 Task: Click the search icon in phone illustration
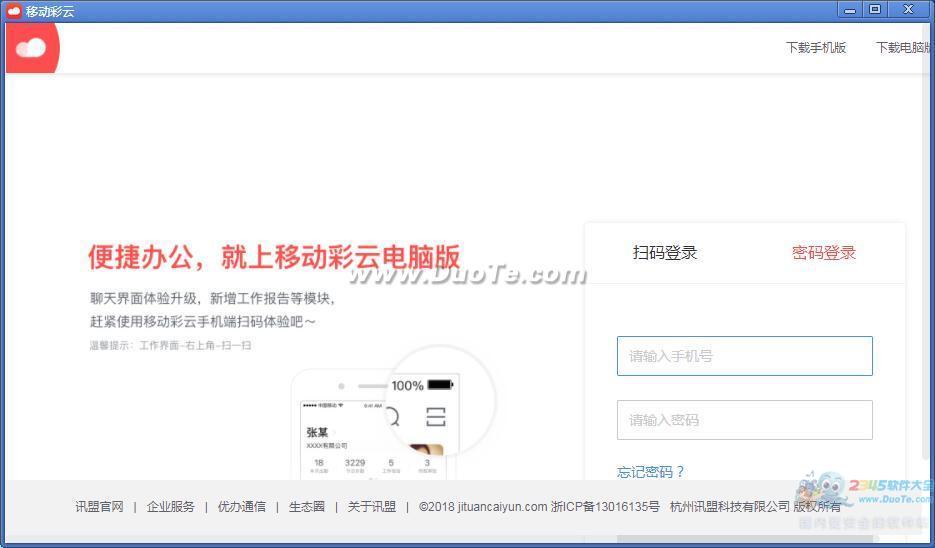pos(392,416)
